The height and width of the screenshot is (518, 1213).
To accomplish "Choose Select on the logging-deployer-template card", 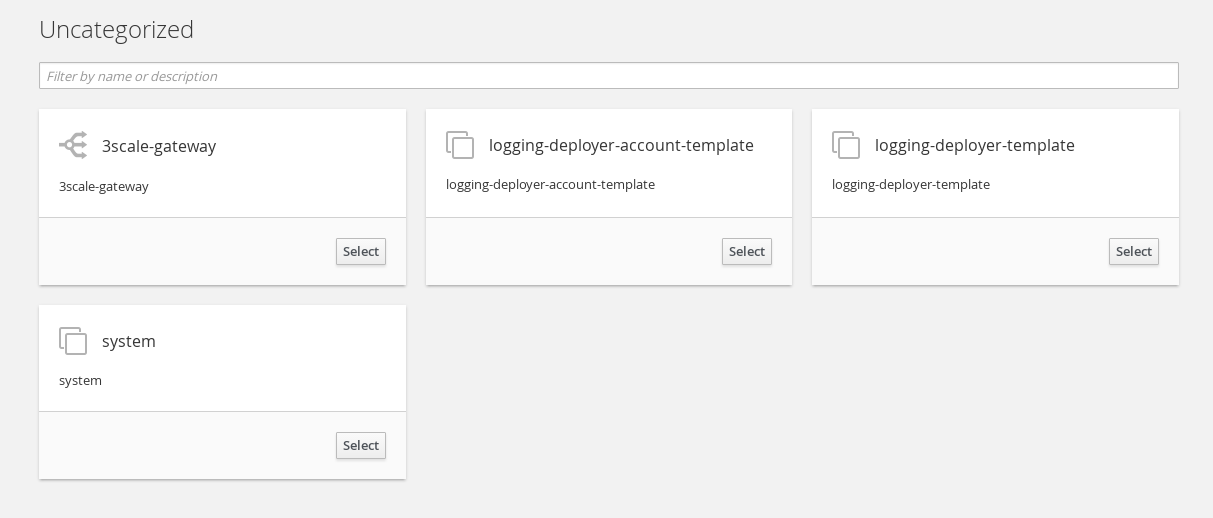I will 1133,252.
